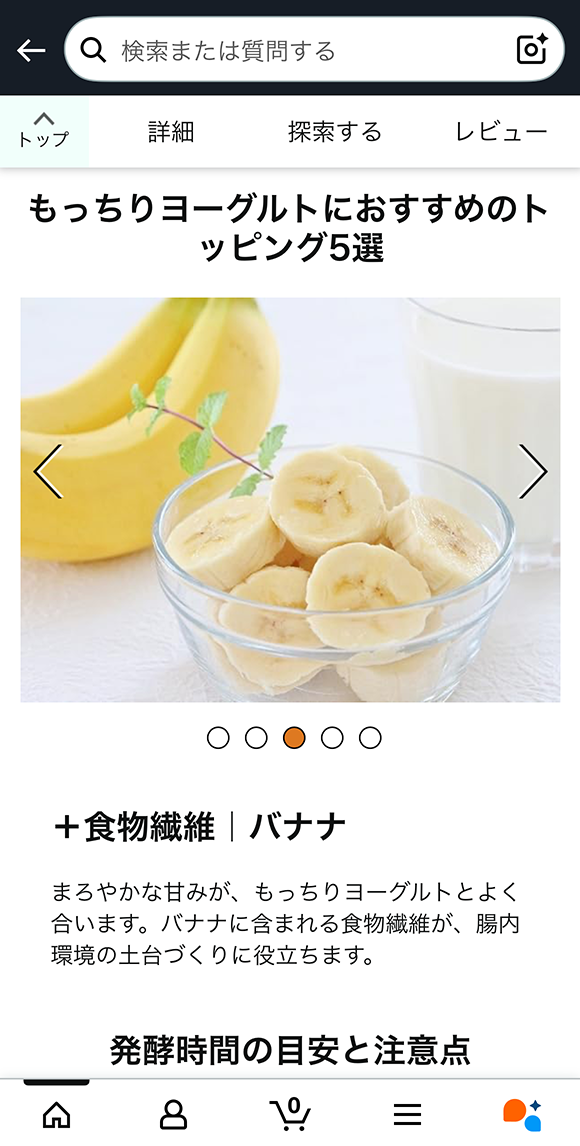This screenshot has height=1146, width=580.
Task: Select the first carousel dot
Action: (x=218, y=737)
